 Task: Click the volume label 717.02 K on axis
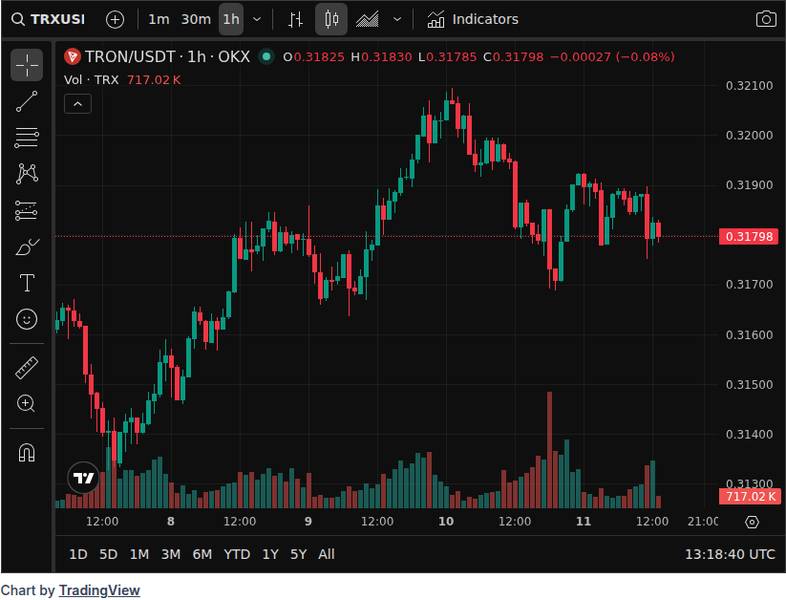750,496
